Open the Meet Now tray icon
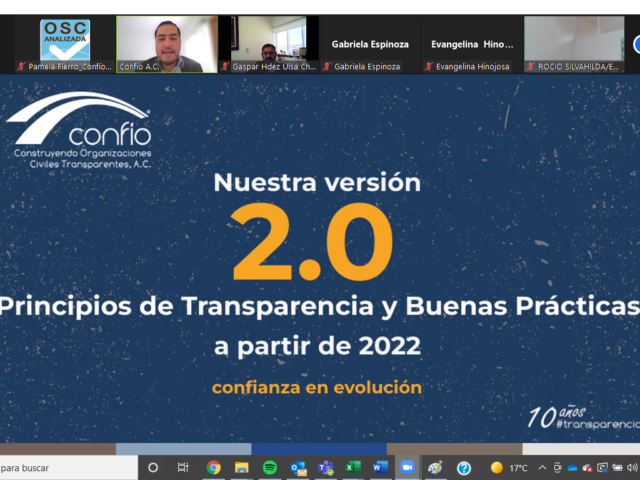This screenshot has width=640, height=480. (x=558, y=468)
